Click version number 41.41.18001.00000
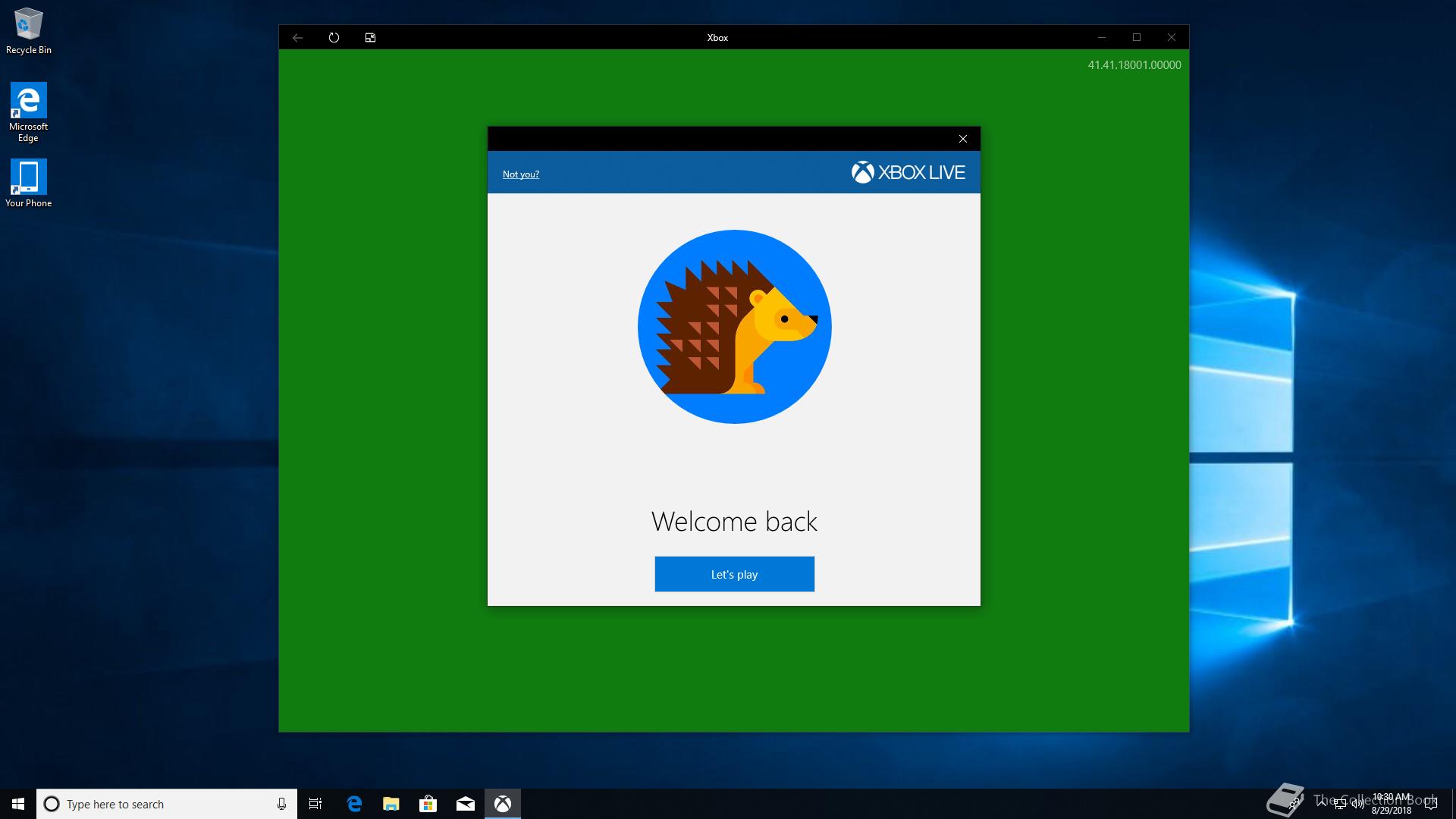 pyautogui.click(x=1134, y=65)
